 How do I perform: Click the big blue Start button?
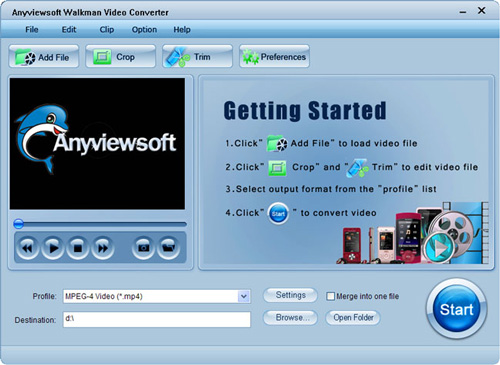pyautogui.click(x=456, y=309)
